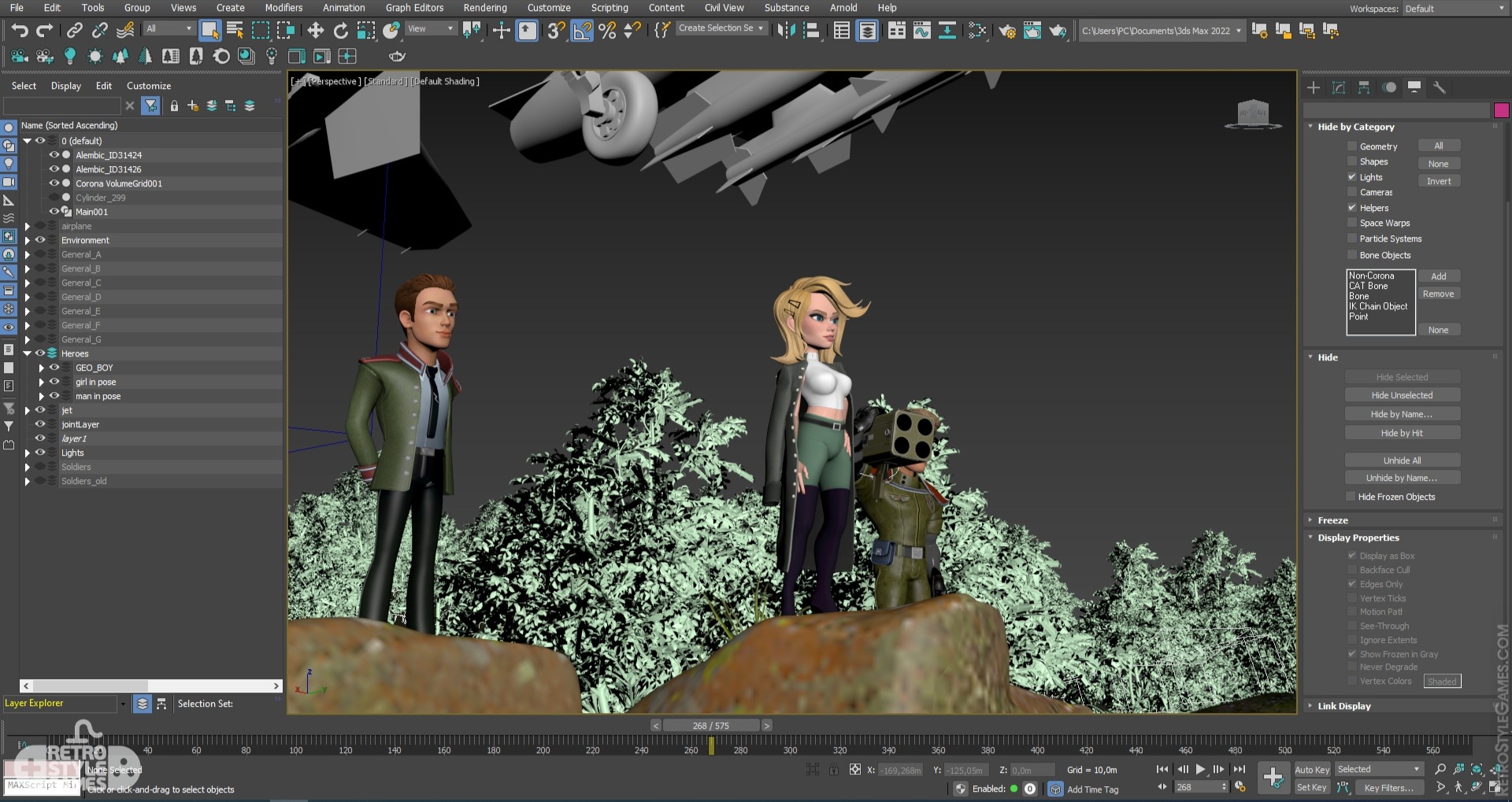Expand the Freeze rollout

click(x=1332, y=520)
